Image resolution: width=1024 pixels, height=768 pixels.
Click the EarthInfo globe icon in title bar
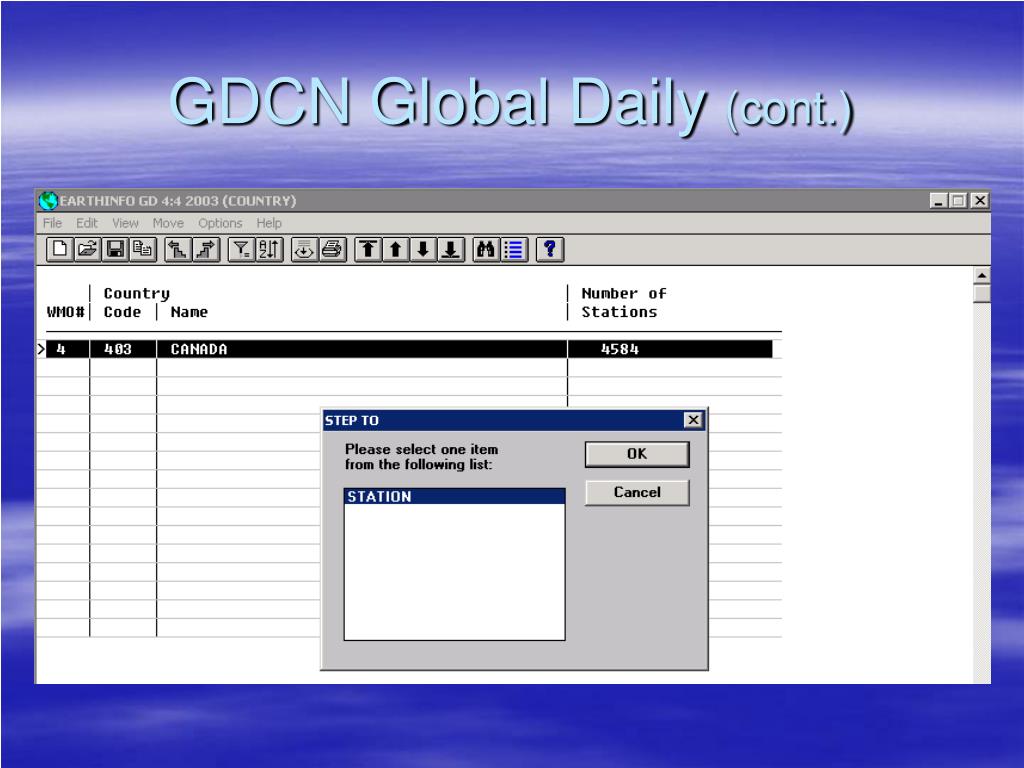48,200
